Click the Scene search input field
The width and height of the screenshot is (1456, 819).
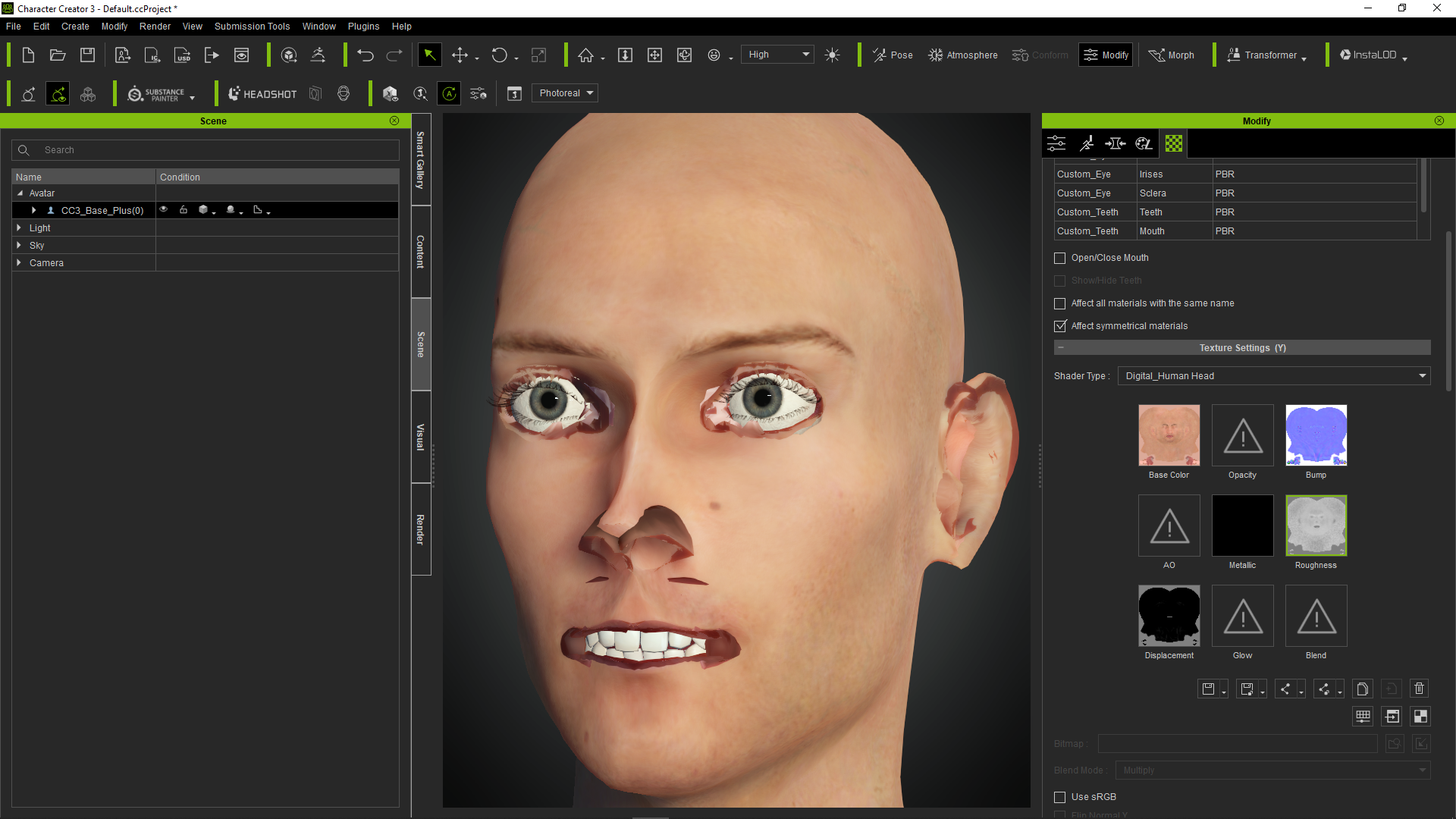[206, 150]
